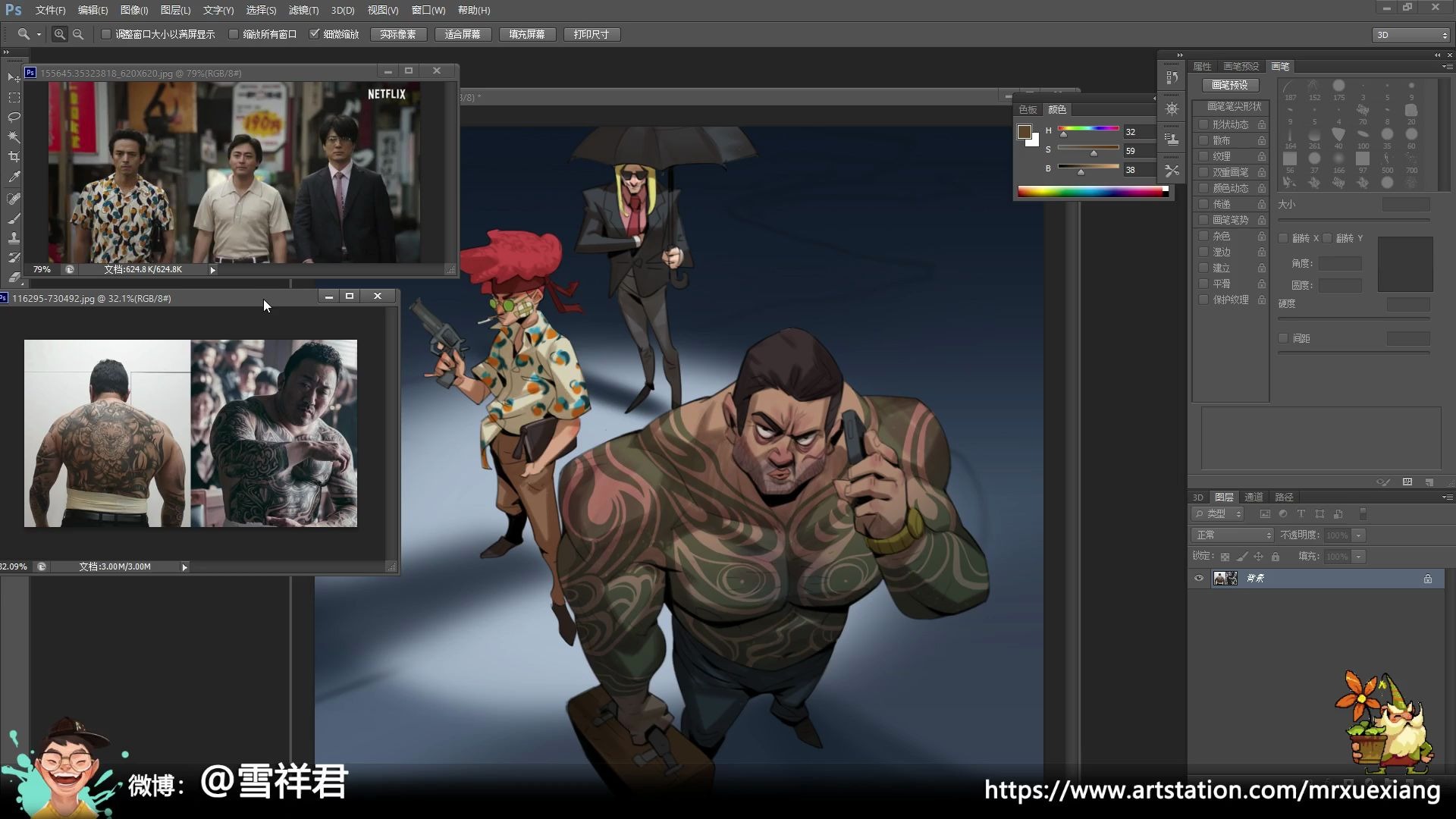Screen dimensions: 1456x819
Task: Click the pixel layer filter icon
Action: 1265,514
